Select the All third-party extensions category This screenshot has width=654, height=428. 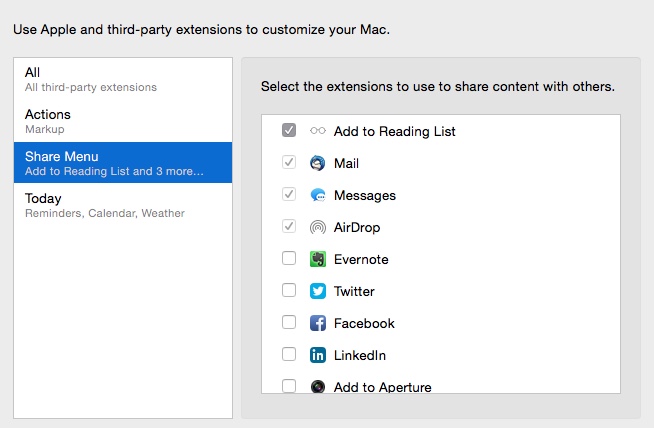coord(123,79)
